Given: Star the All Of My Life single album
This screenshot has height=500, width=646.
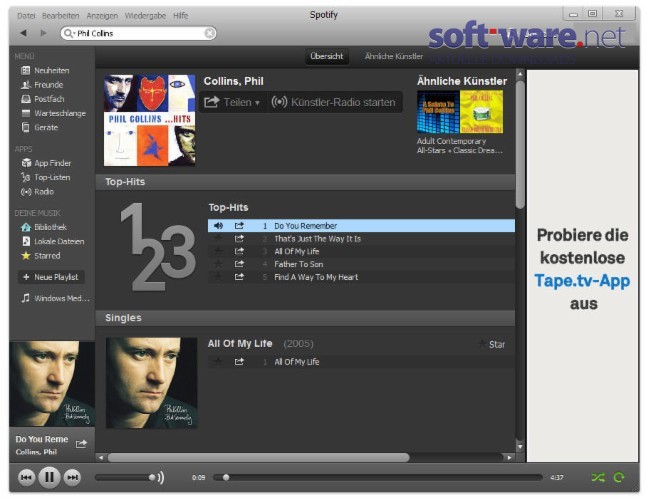Looking at the screenshot, I should [492, 344].
